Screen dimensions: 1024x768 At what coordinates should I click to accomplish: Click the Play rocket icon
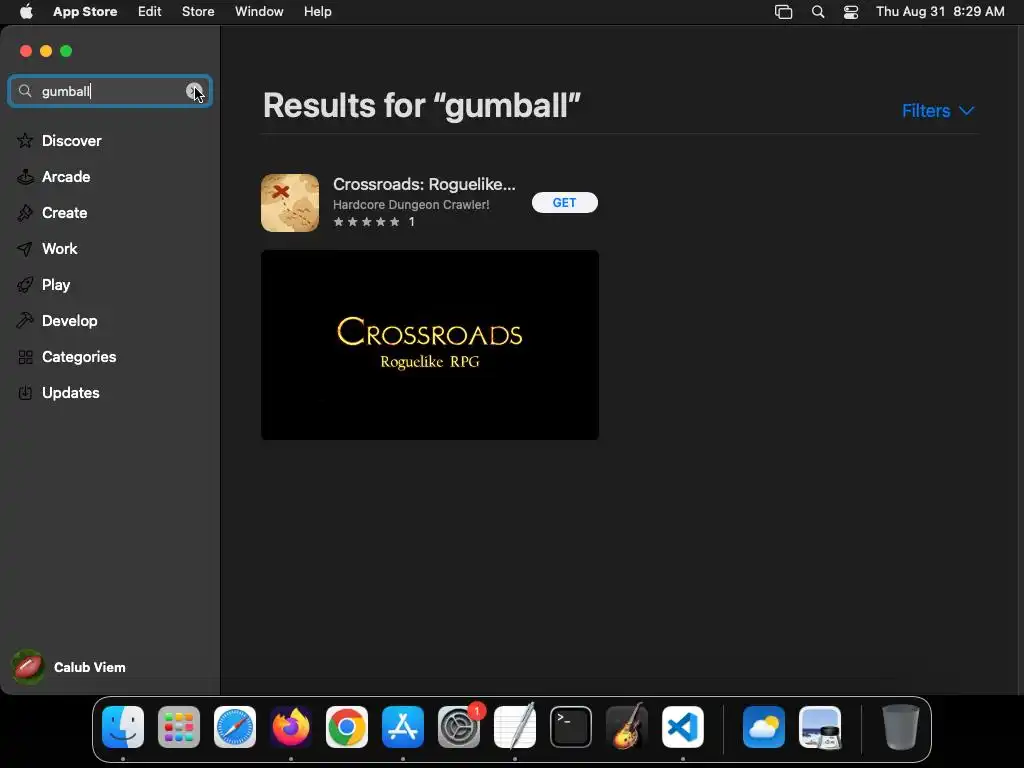point(25,285)
